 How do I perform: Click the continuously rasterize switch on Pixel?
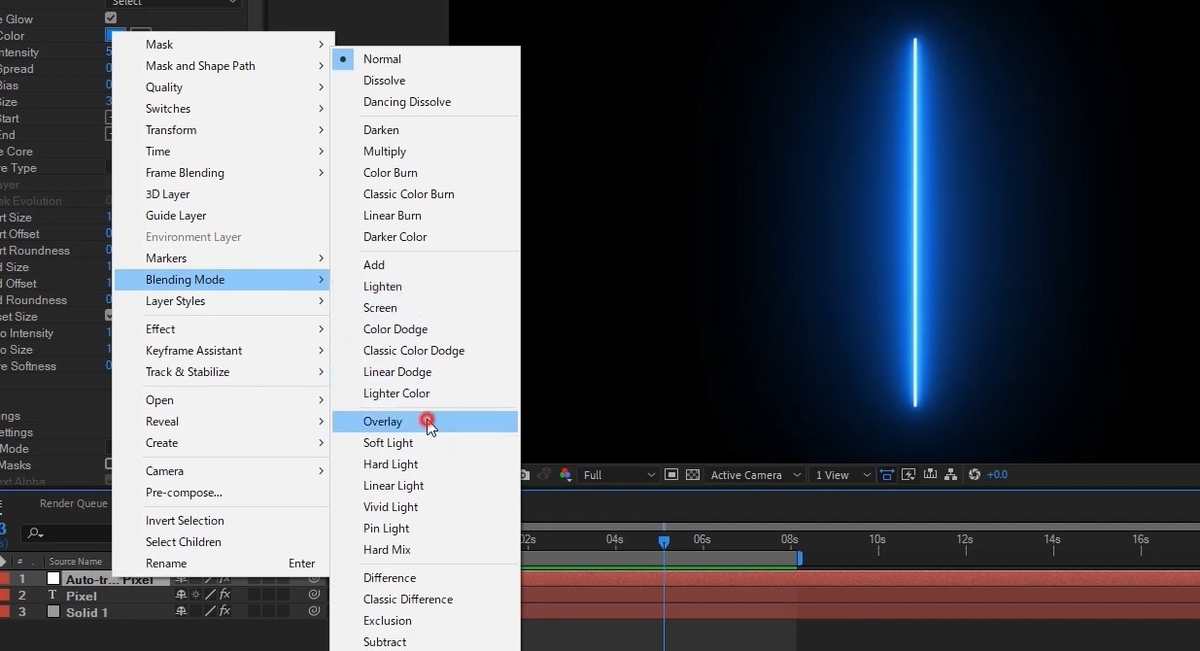coord(195,595)
